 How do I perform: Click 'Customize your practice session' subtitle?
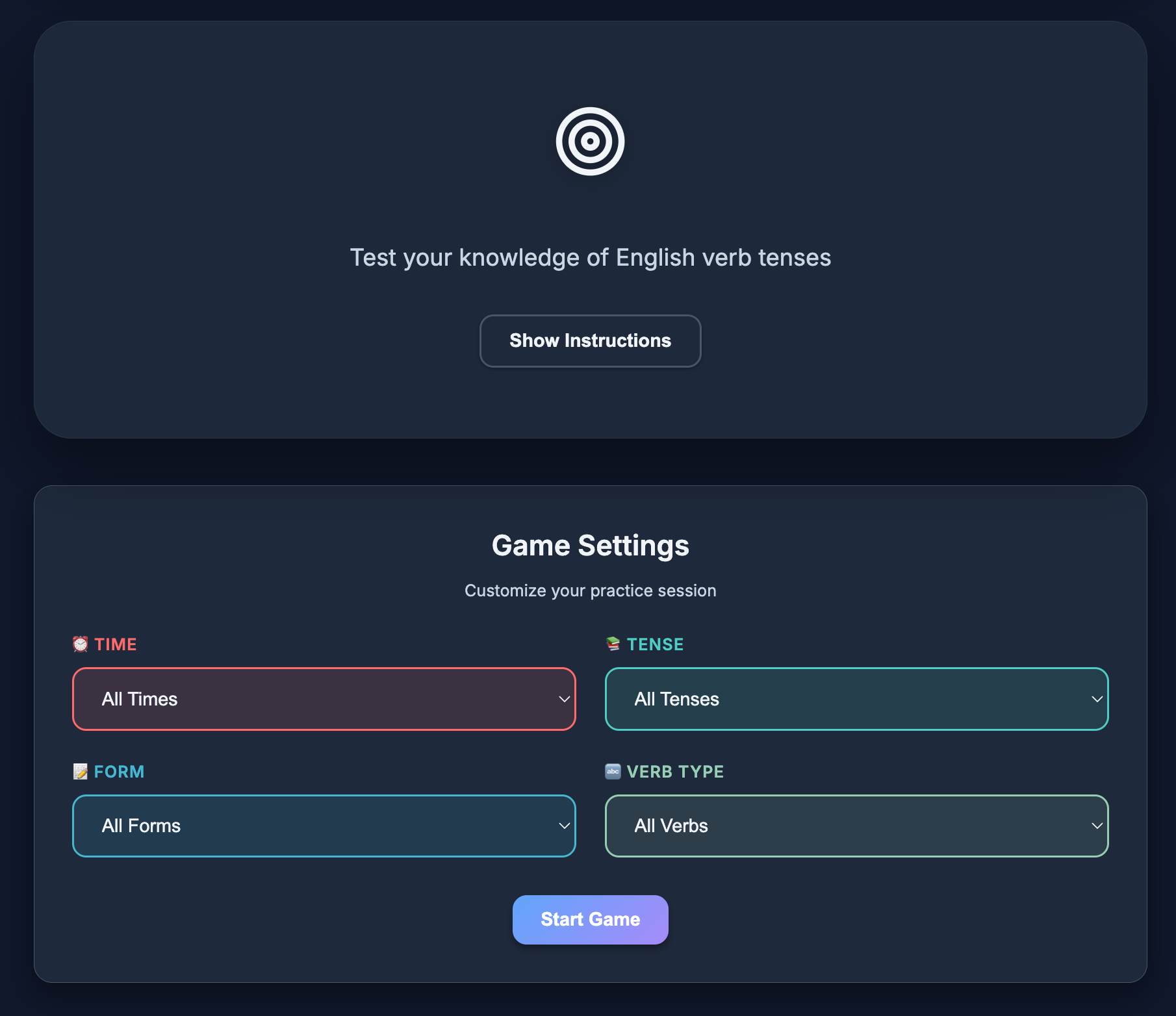(x=590, y=591)
